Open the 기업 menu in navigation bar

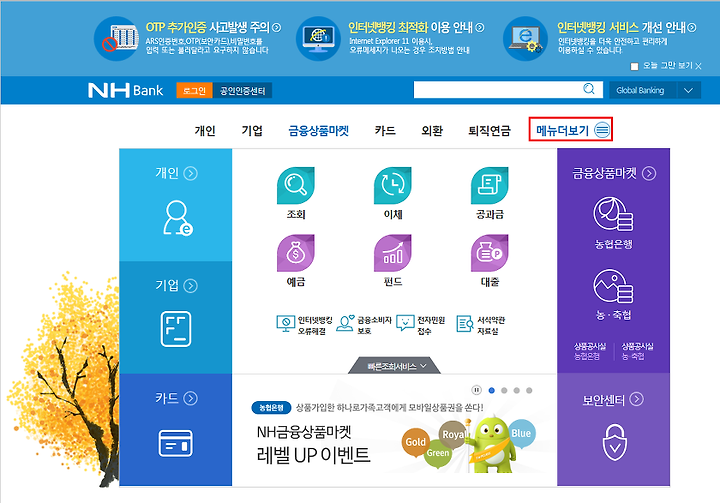tap(252, 131)
